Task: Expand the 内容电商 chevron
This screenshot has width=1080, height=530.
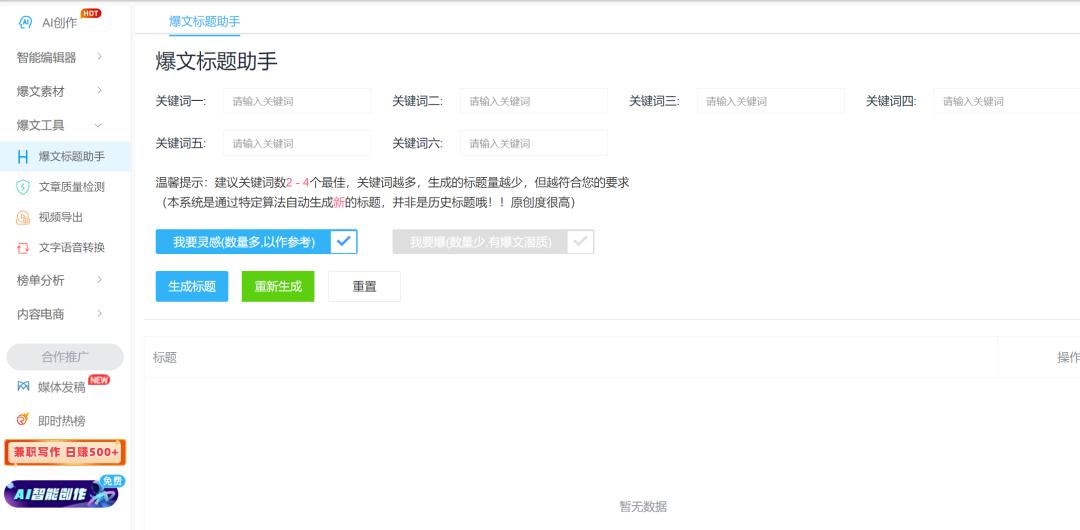Action: 99,313
